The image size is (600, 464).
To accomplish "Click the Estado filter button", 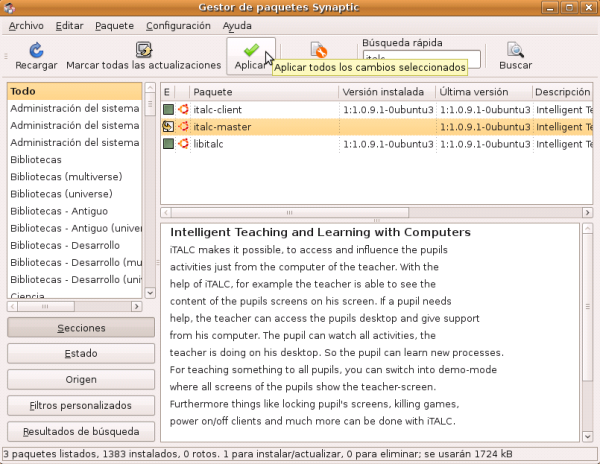I will [x=81, y=354].
